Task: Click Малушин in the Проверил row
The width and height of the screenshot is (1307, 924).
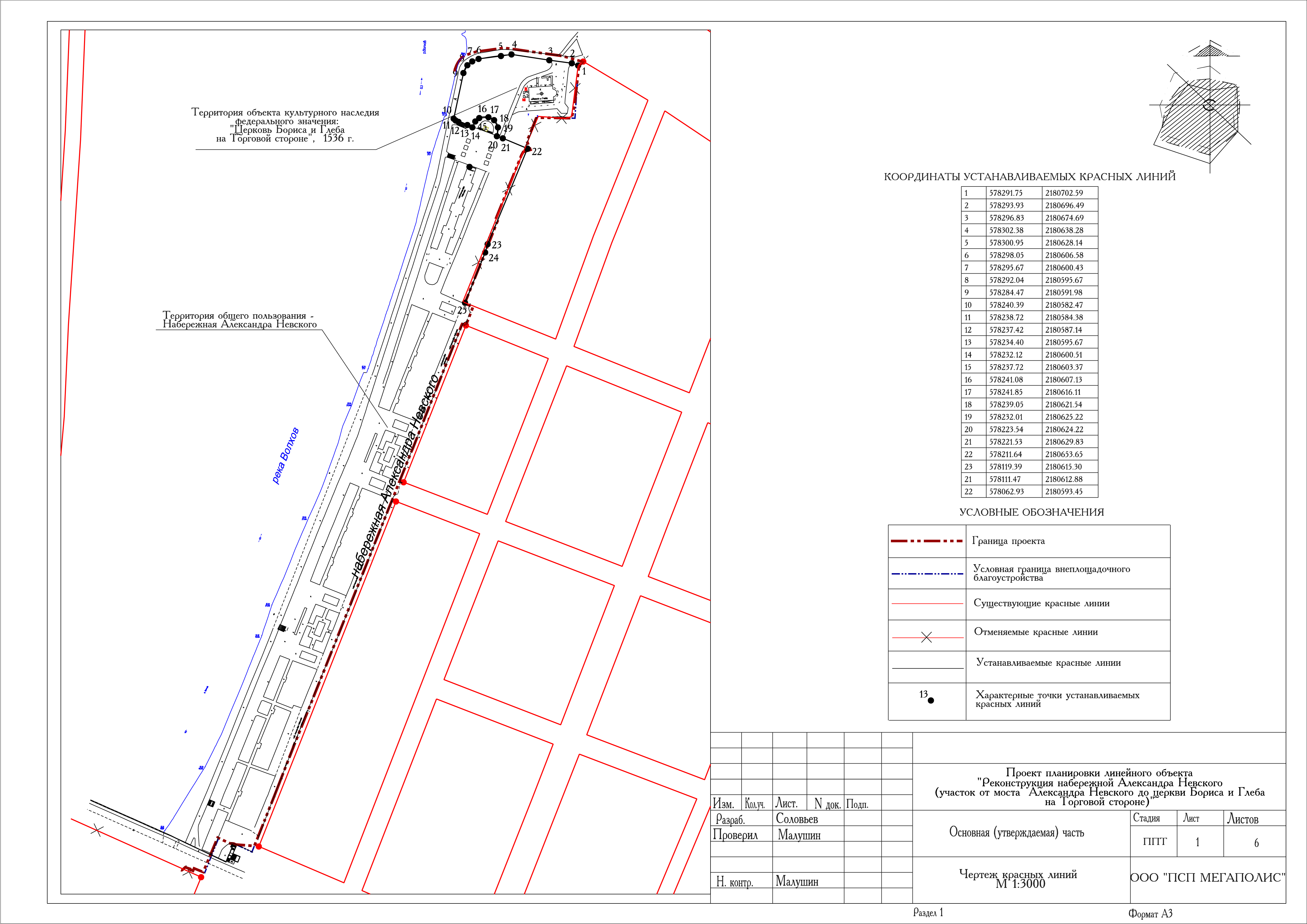Action: pyautogui.click(x=799, y=835)
